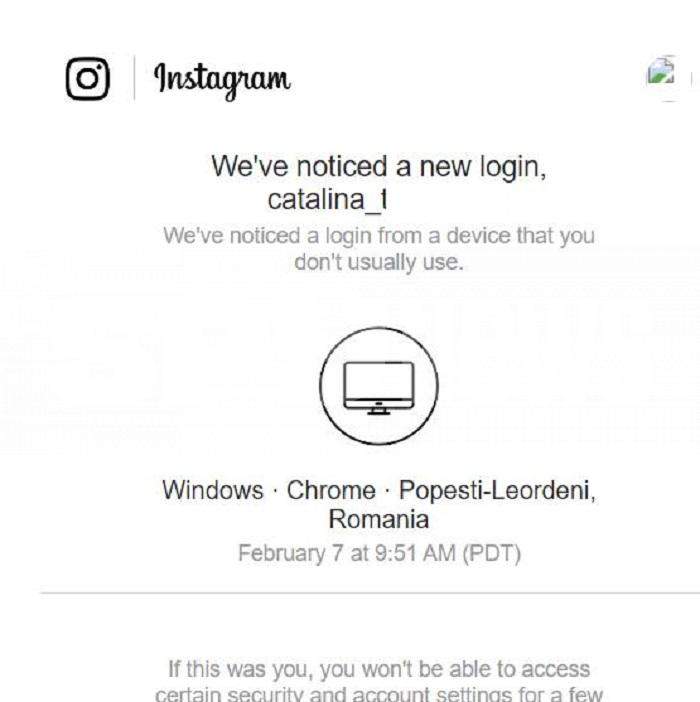Select the catalina_t username text
700x702 pixels.
[x=327, y=199]
